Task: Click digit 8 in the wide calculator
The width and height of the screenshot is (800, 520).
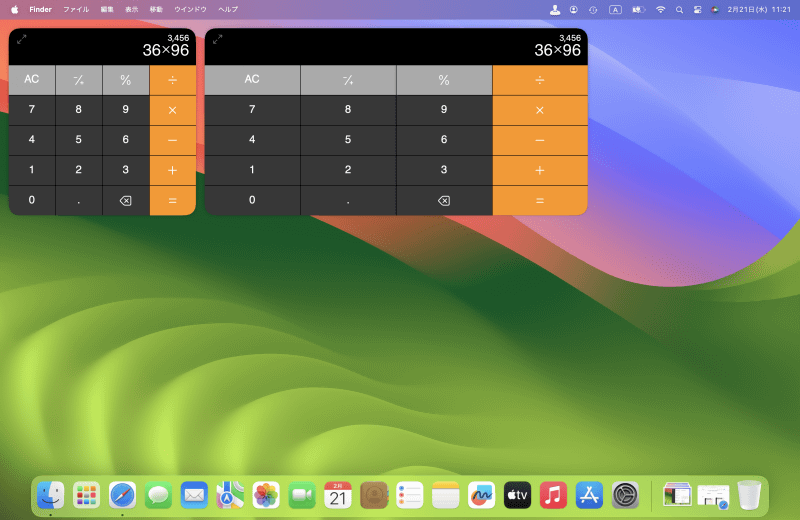Action: 348,110
